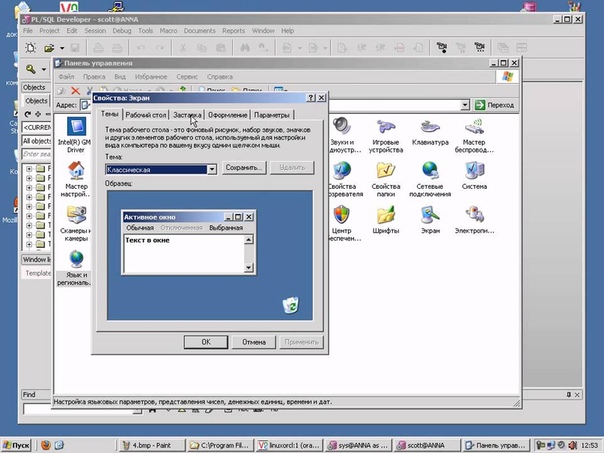Click the Пуск start button
Screen dimensions: 604x453
(19, 445)
